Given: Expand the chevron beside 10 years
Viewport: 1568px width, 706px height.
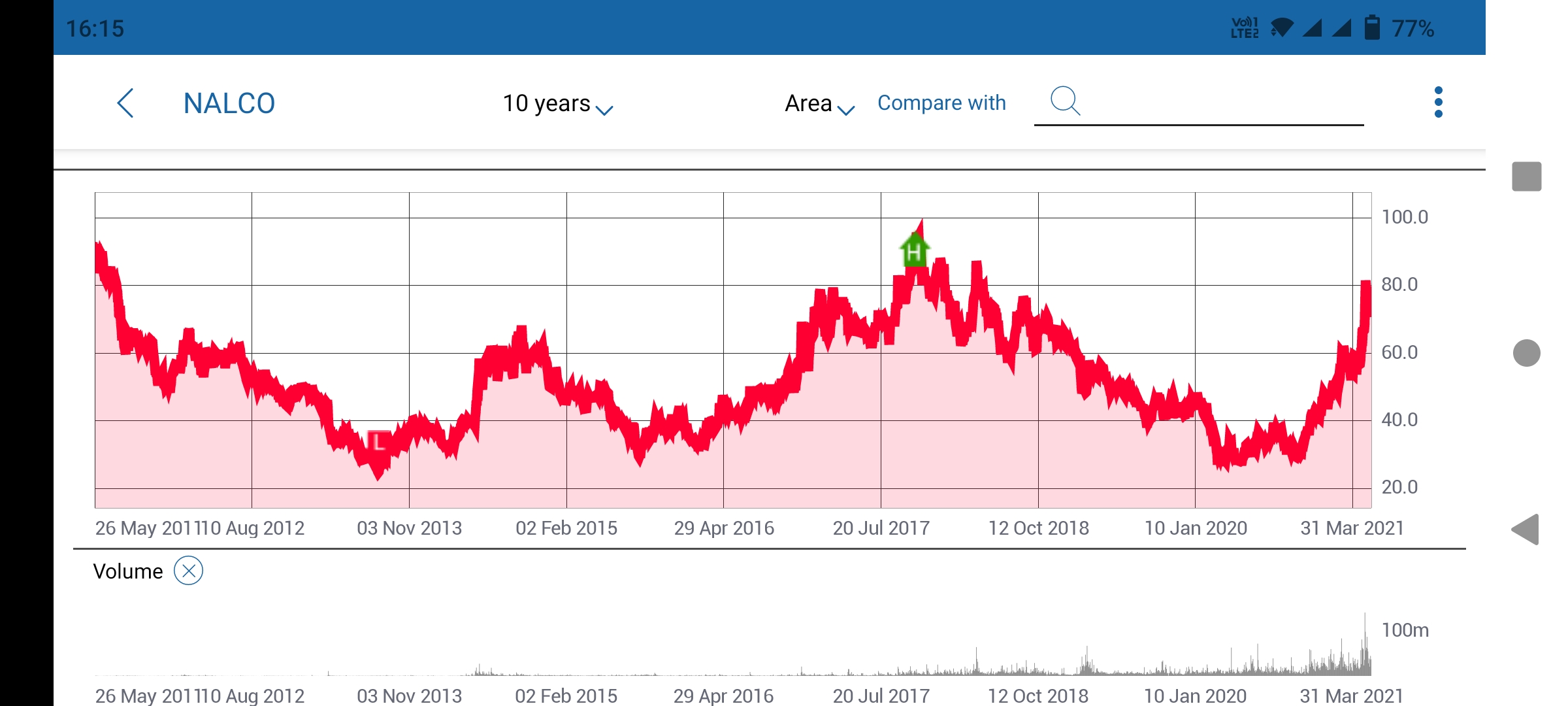Looking at the screenshot, I should (x=605, y=110).
